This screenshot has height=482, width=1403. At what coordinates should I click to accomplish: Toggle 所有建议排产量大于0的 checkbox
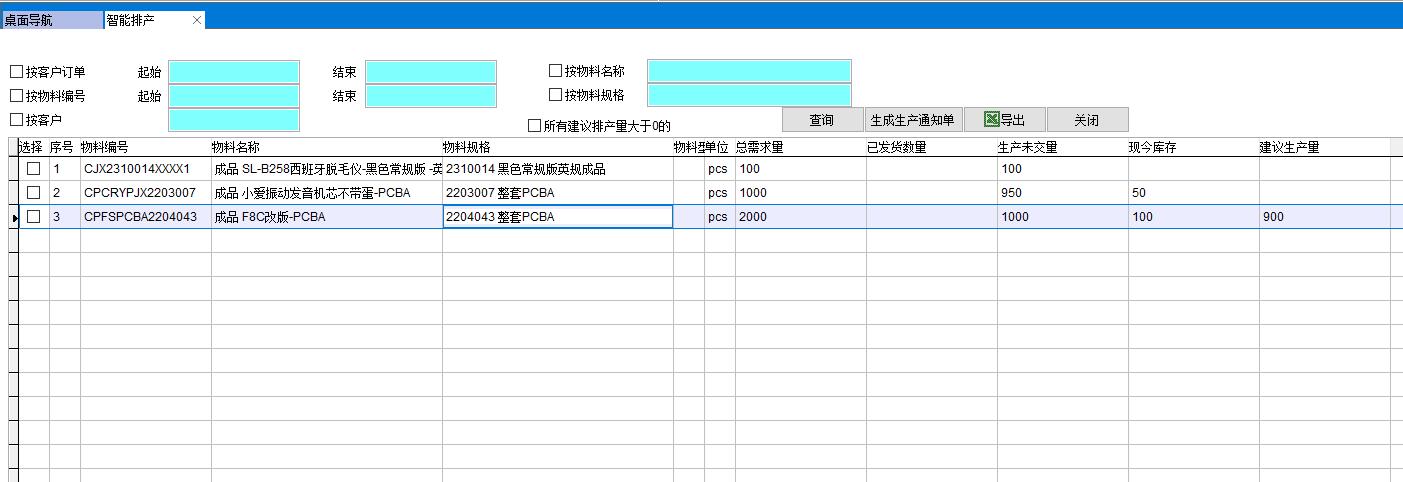[534, 125]
